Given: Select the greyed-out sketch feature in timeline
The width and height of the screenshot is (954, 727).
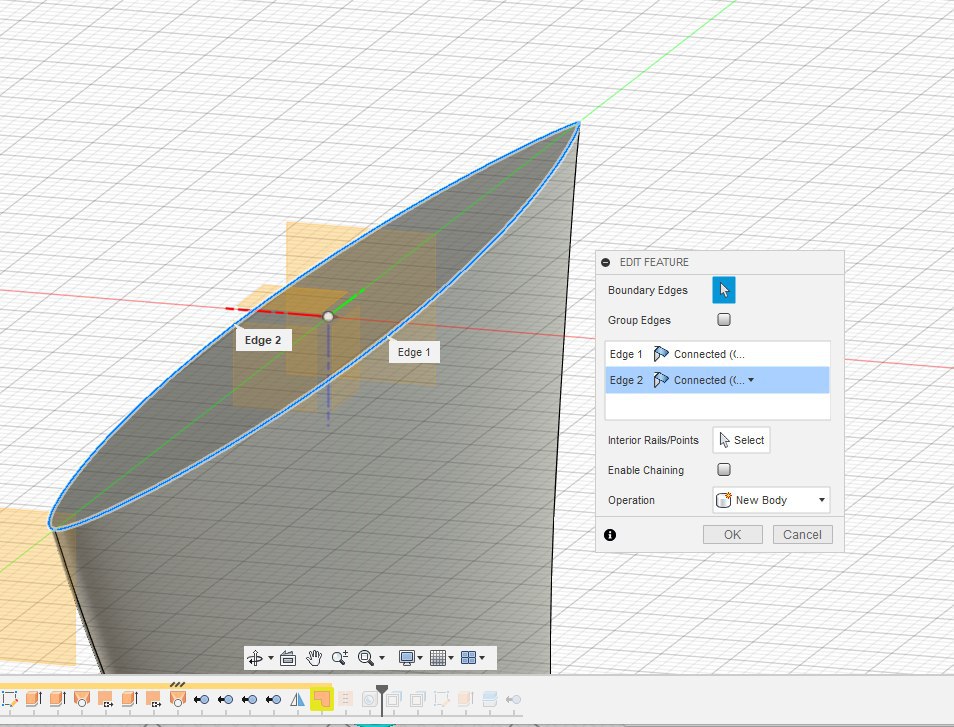Looking at the screenshot, I should click(441, 700).
